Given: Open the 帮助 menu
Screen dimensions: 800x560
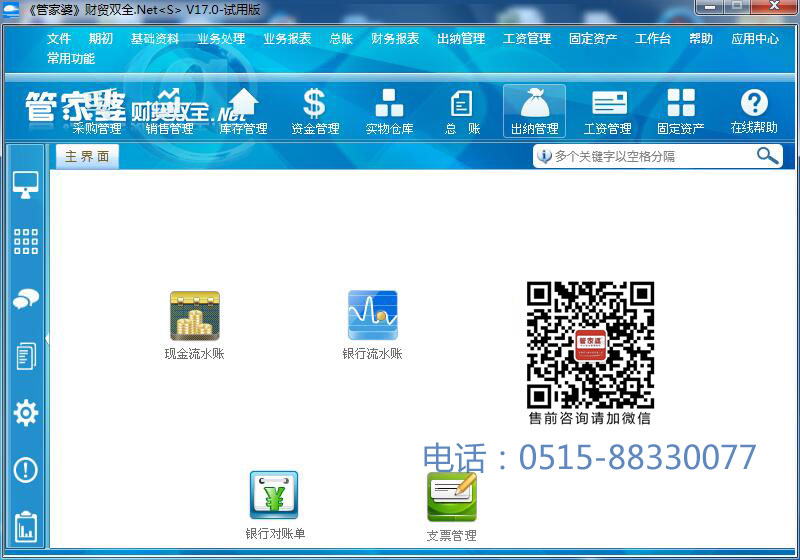Looking at the screenshot, I should tap(701, 39).
